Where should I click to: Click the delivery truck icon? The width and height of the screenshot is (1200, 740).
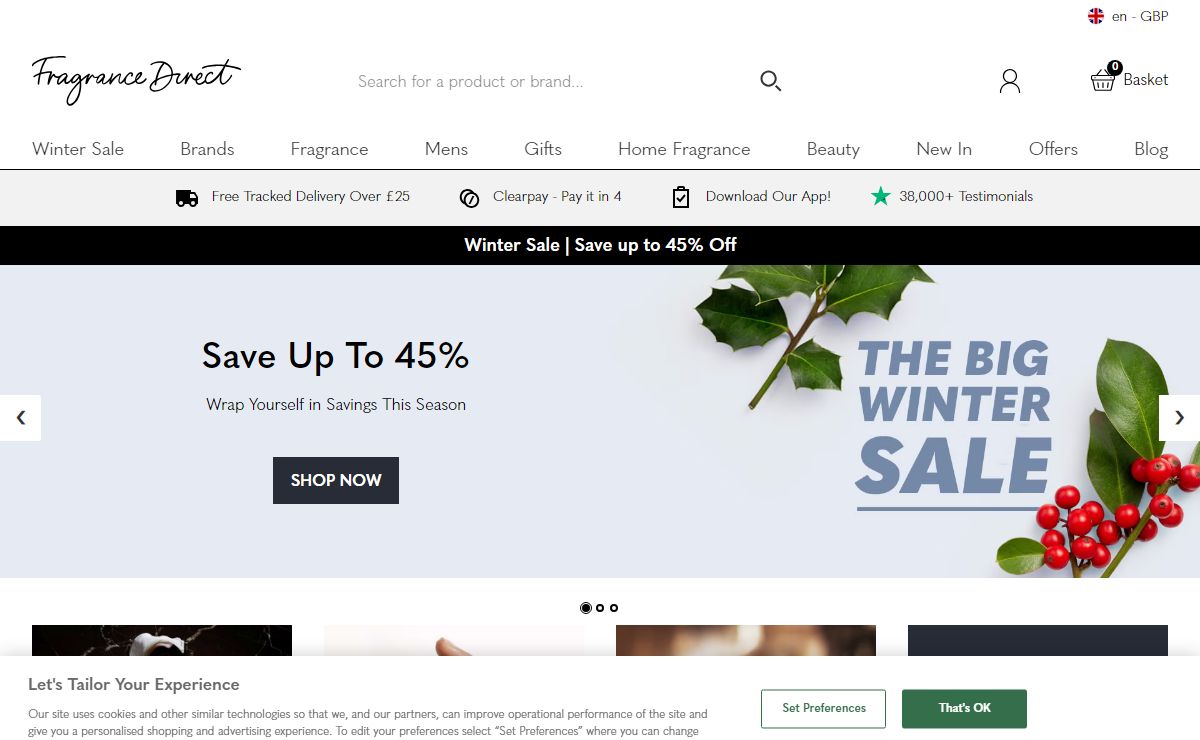point(187,197)
